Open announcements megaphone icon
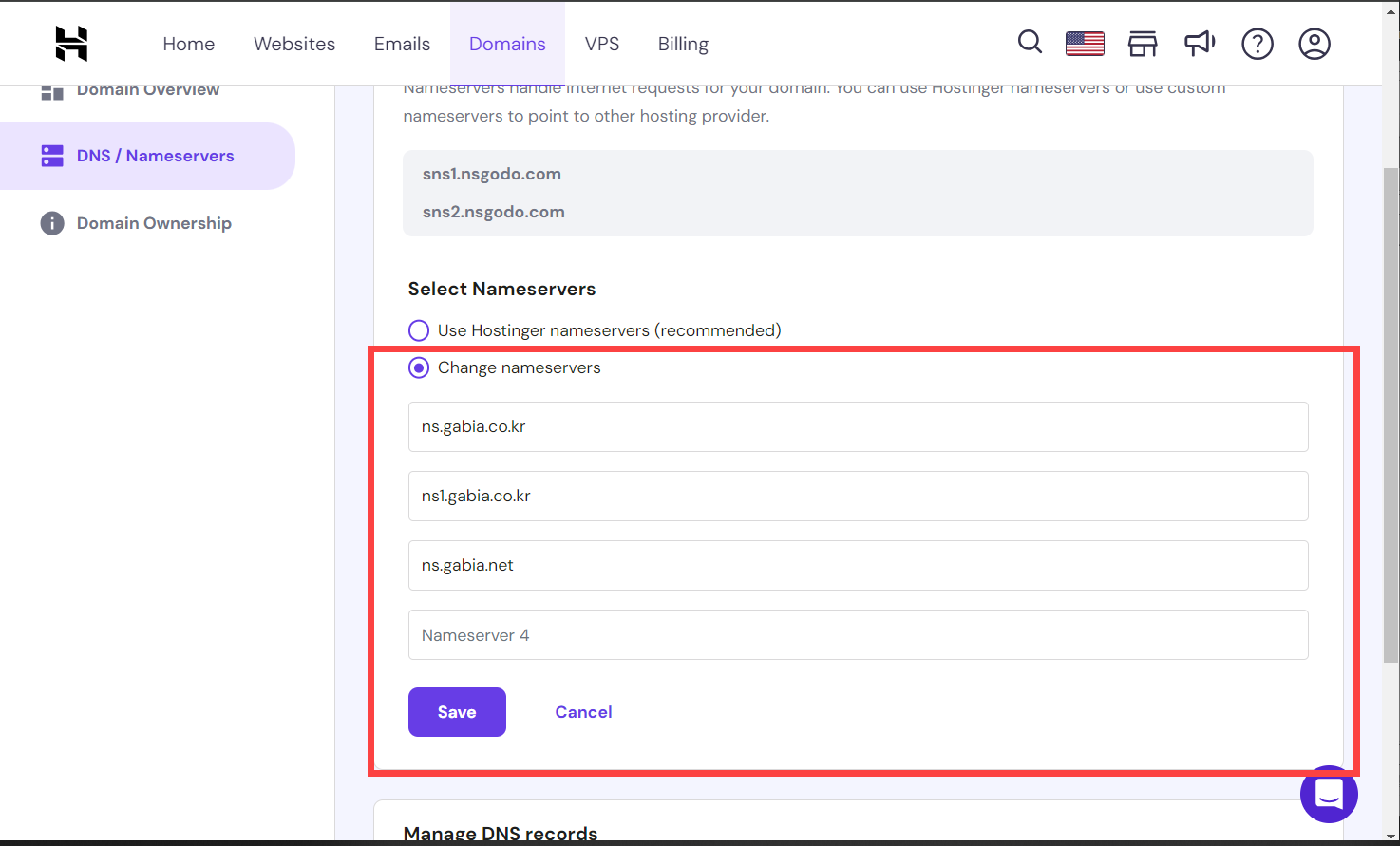Image resolution: width=1400 pixels, height=846 pixels. [1200, 43]
